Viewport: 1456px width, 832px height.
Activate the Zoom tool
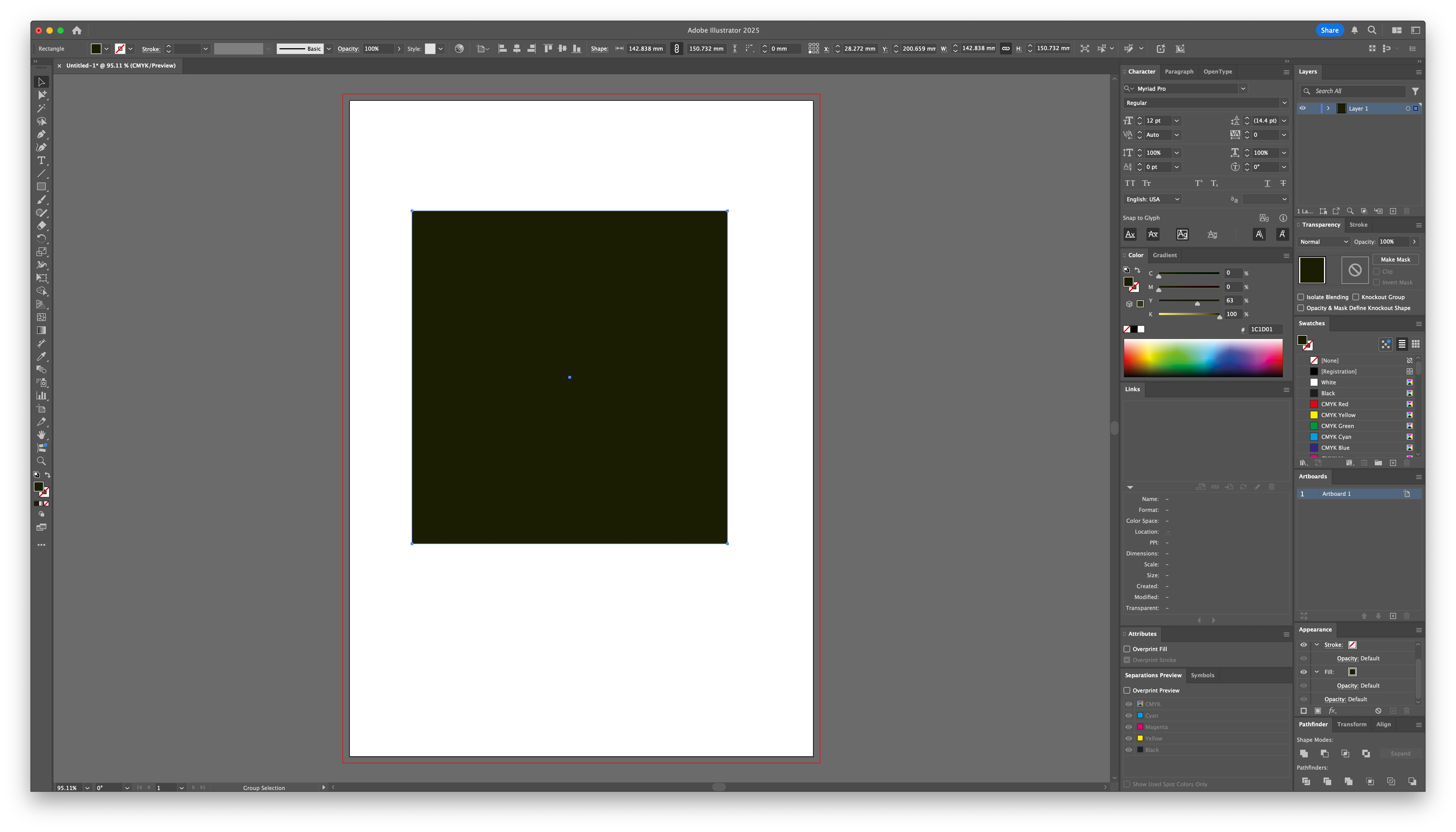(41, 461)
